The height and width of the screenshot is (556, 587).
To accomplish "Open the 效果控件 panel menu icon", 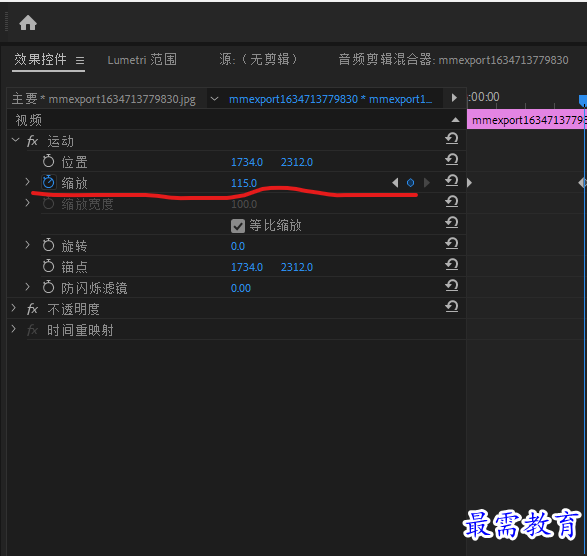I will [x=80, y=60].
